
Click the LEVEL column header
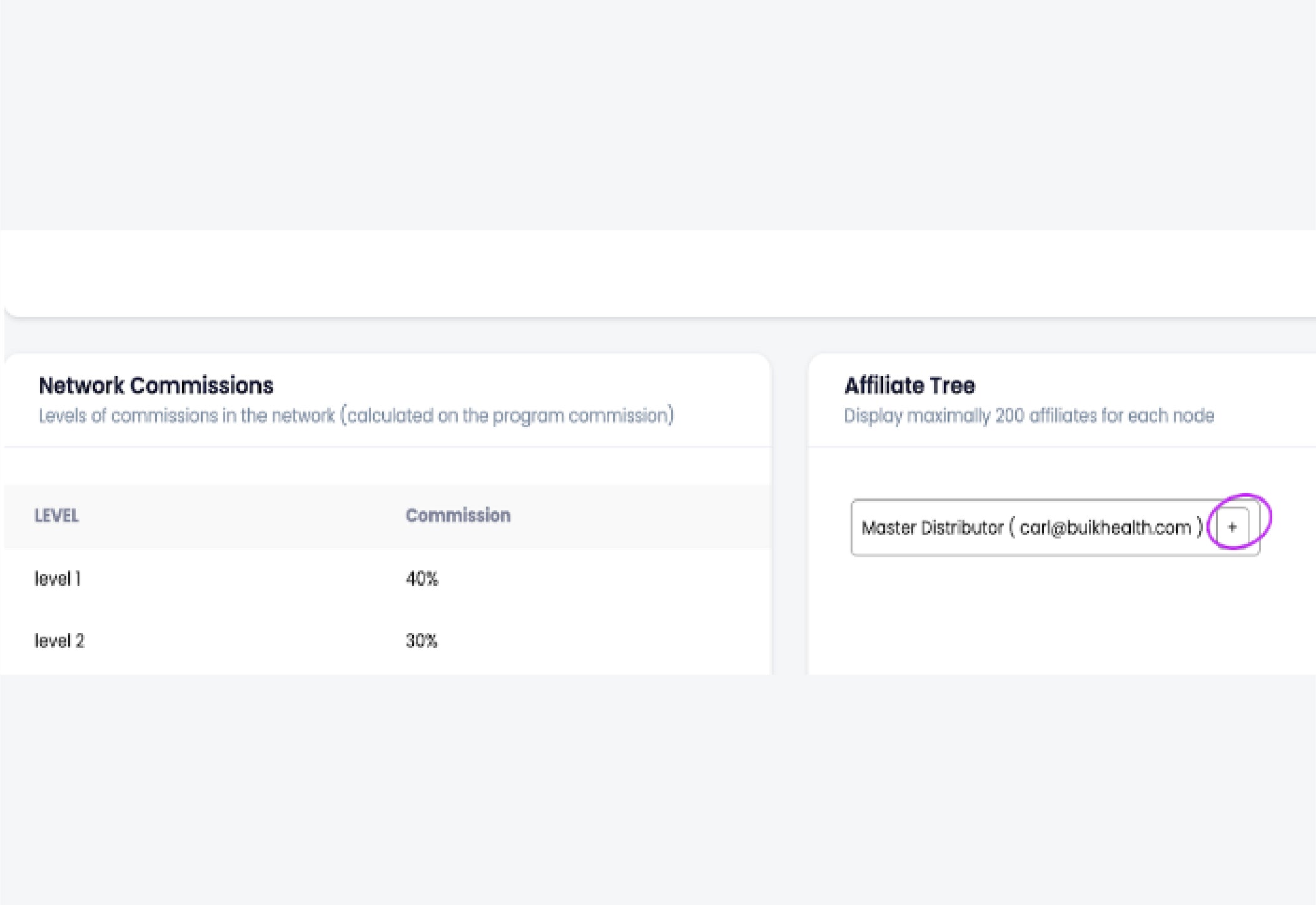click(56, 516)
